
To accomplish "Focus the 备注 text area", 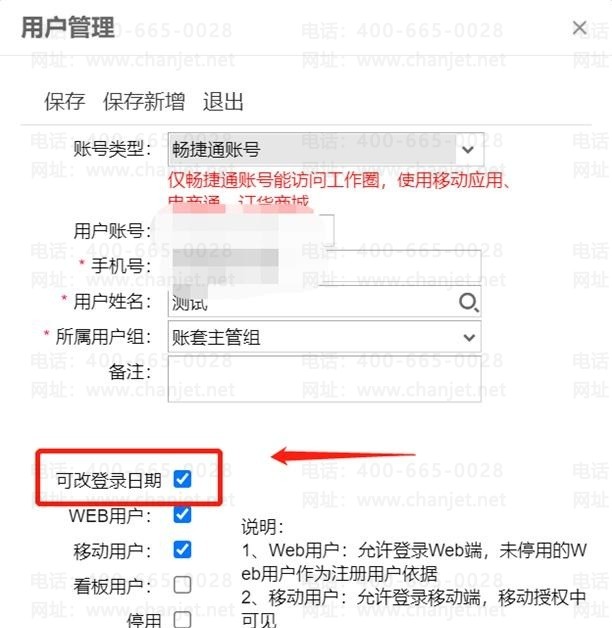I will (x=324, y=379).
